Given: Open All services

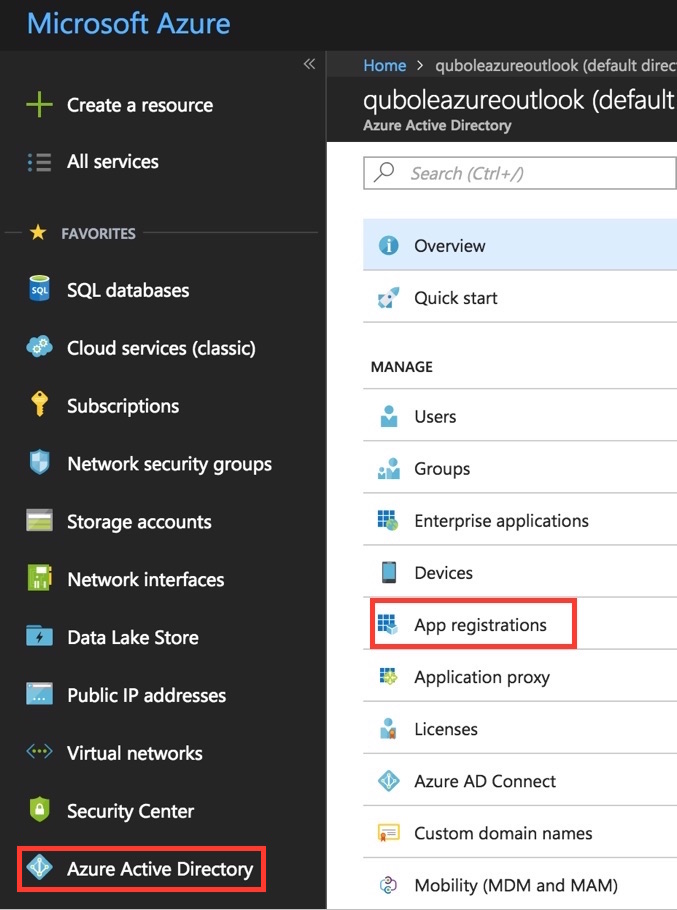Looking at the screenshot, I should (x=113, y=161).
